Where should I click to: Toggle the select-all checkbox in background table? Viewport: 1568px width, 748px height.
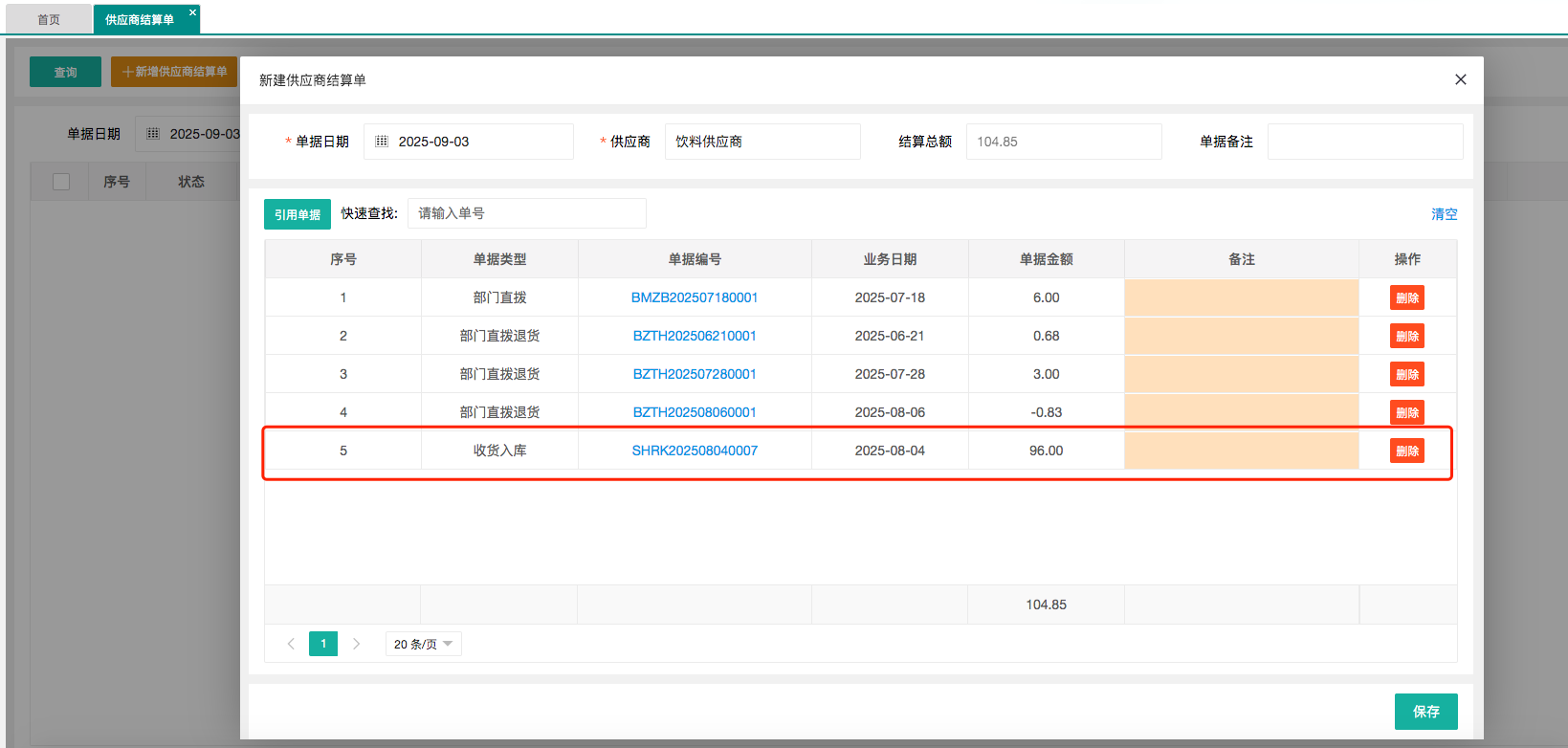[x=61, y=182]
